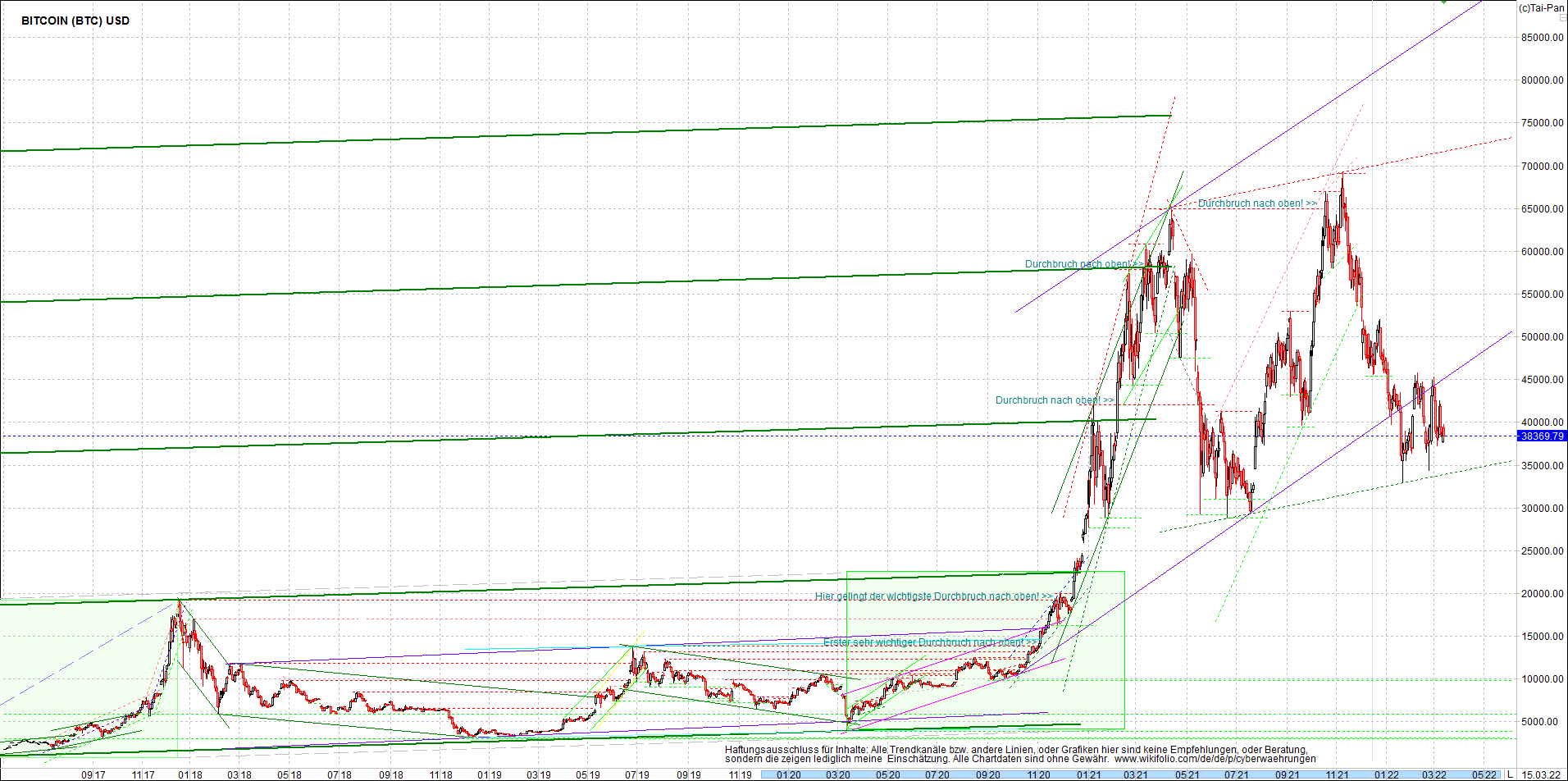
Task: Click the 09 19 time axis label
Action: click(689, 774)
